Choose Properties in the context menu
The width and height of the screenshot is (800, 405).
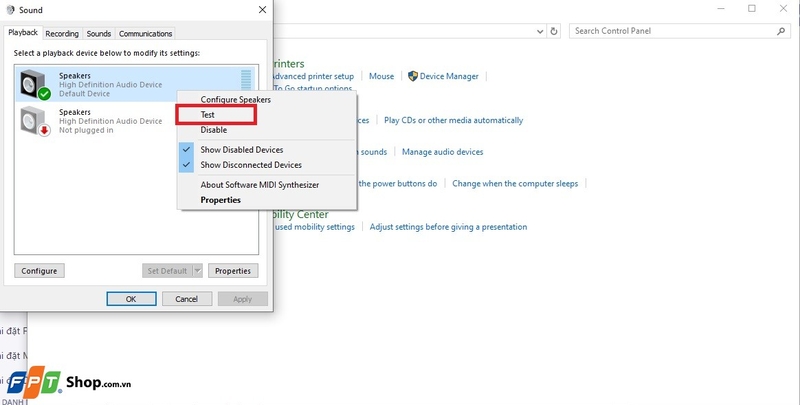coord(220,200)
